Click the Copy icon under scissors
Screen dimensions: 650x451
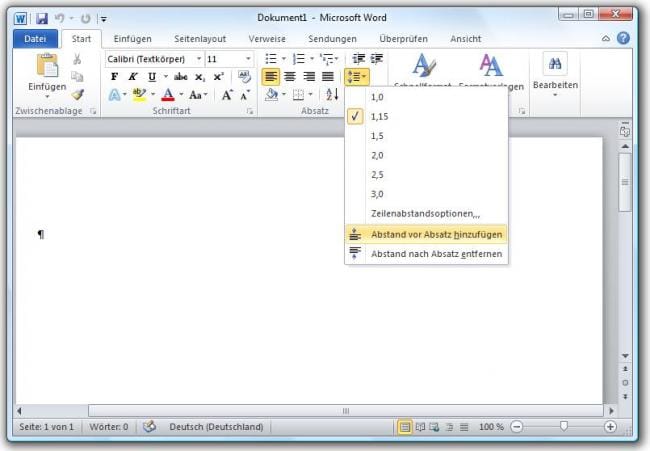77,77
